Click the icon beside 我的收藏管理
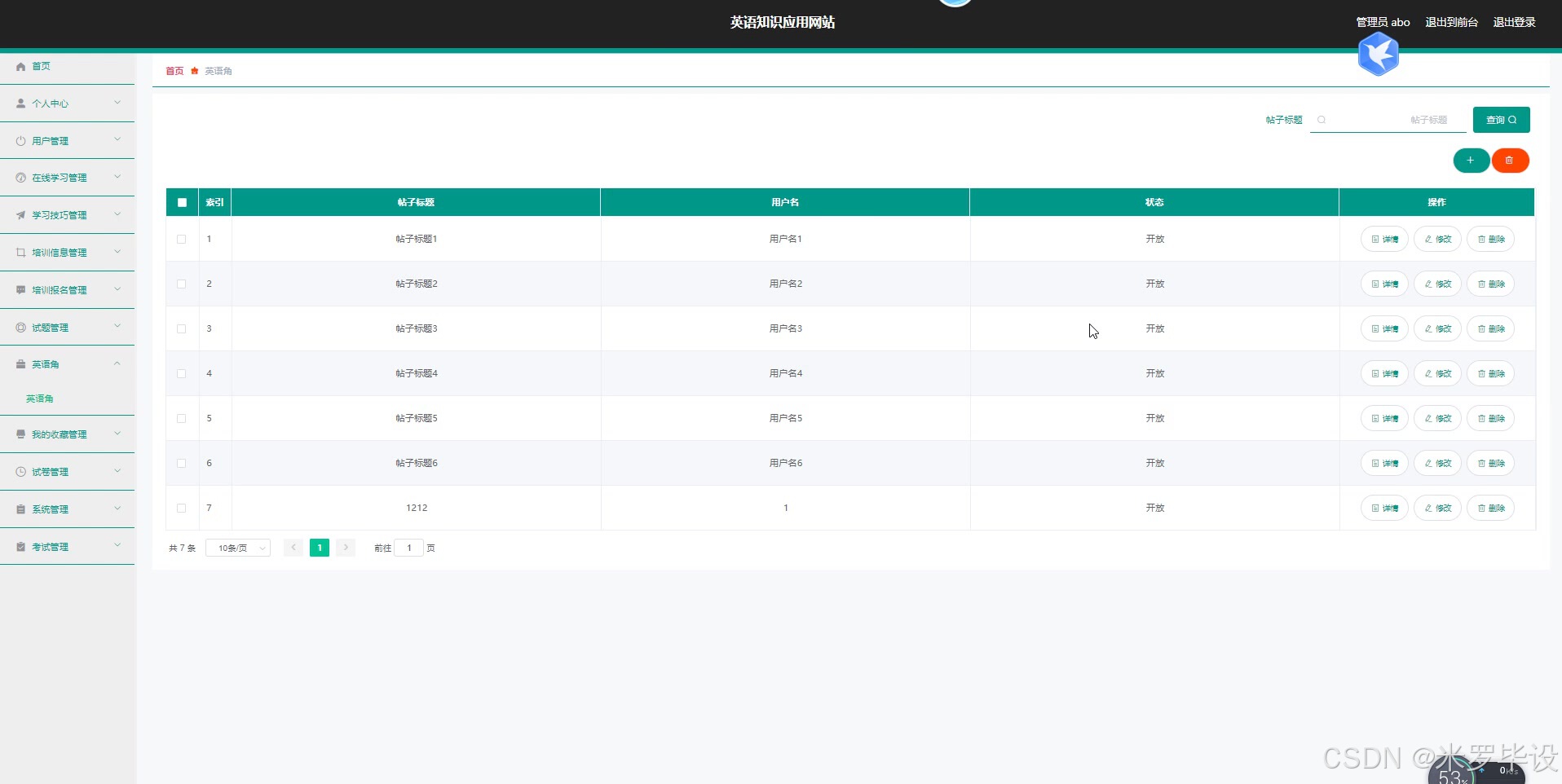Viewport: 1562px width, 784px height. (21, 434)
